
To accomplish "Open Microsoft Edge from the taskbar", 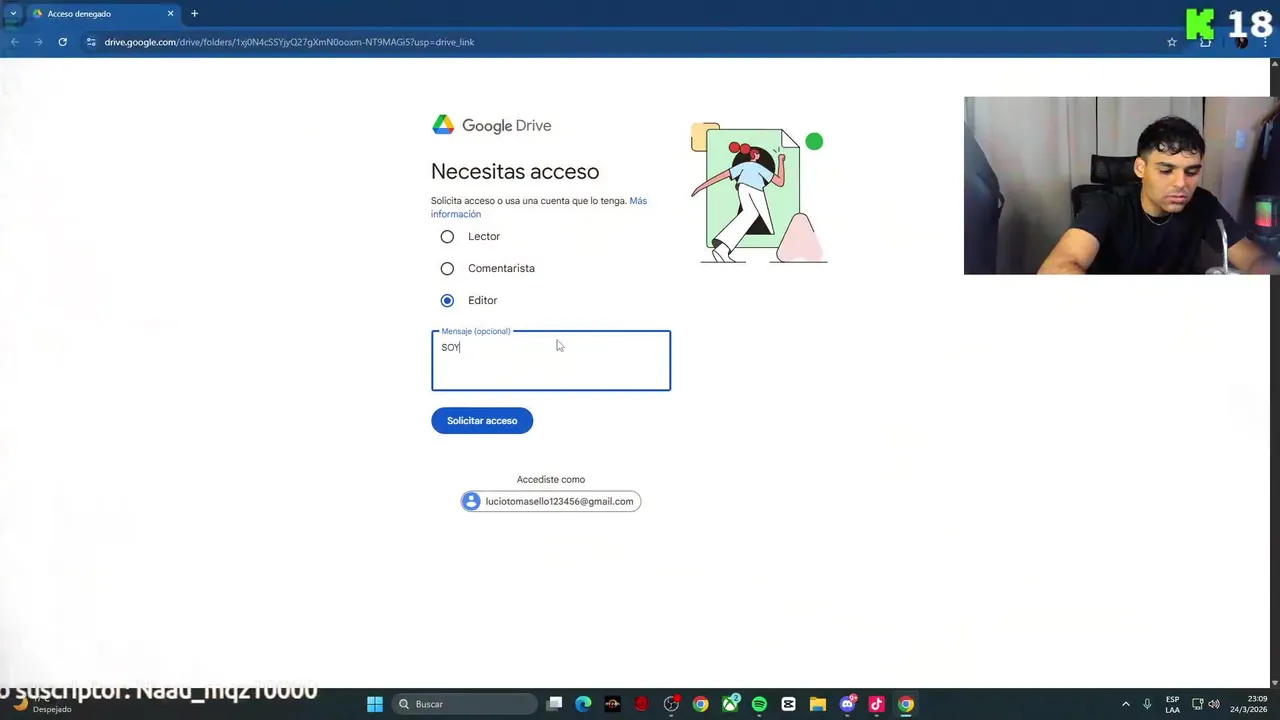I will (584, 704).
